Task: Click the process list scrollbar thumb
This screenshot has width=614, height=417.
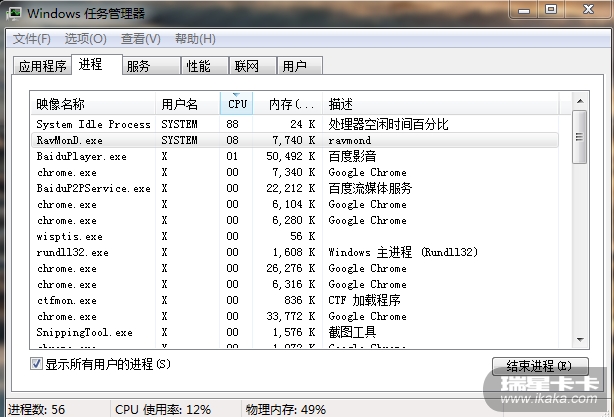Action: pyautogui.click(x=580, y=137)
